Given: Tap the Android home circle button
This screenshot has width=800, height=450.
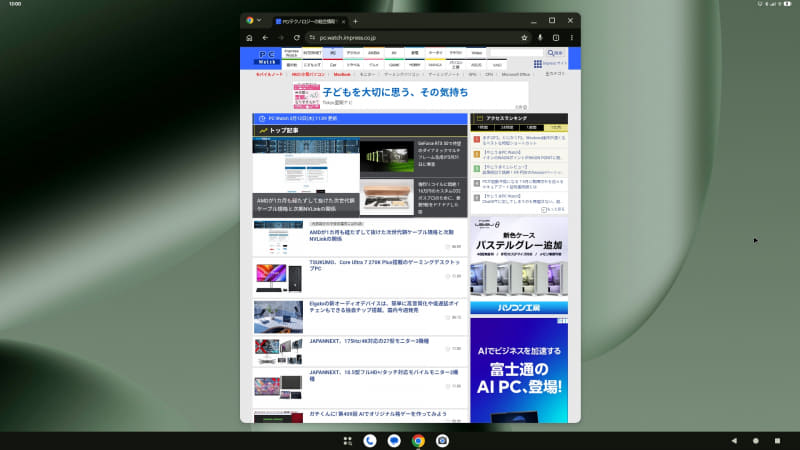Looking at the screenshot, I should [x=756, y=441].
